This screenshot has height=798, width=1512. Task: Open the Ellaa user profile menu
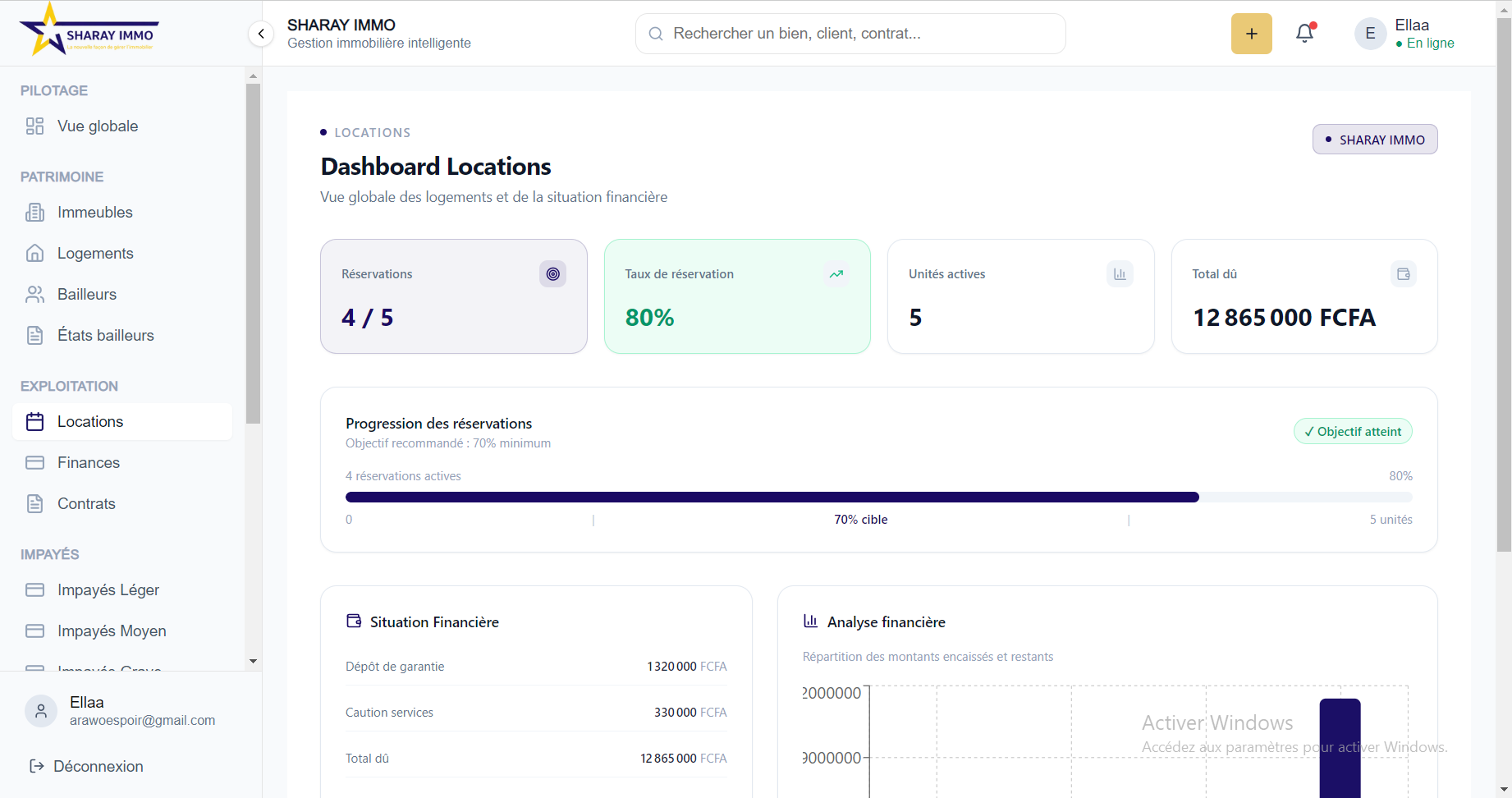(1404, 34)
